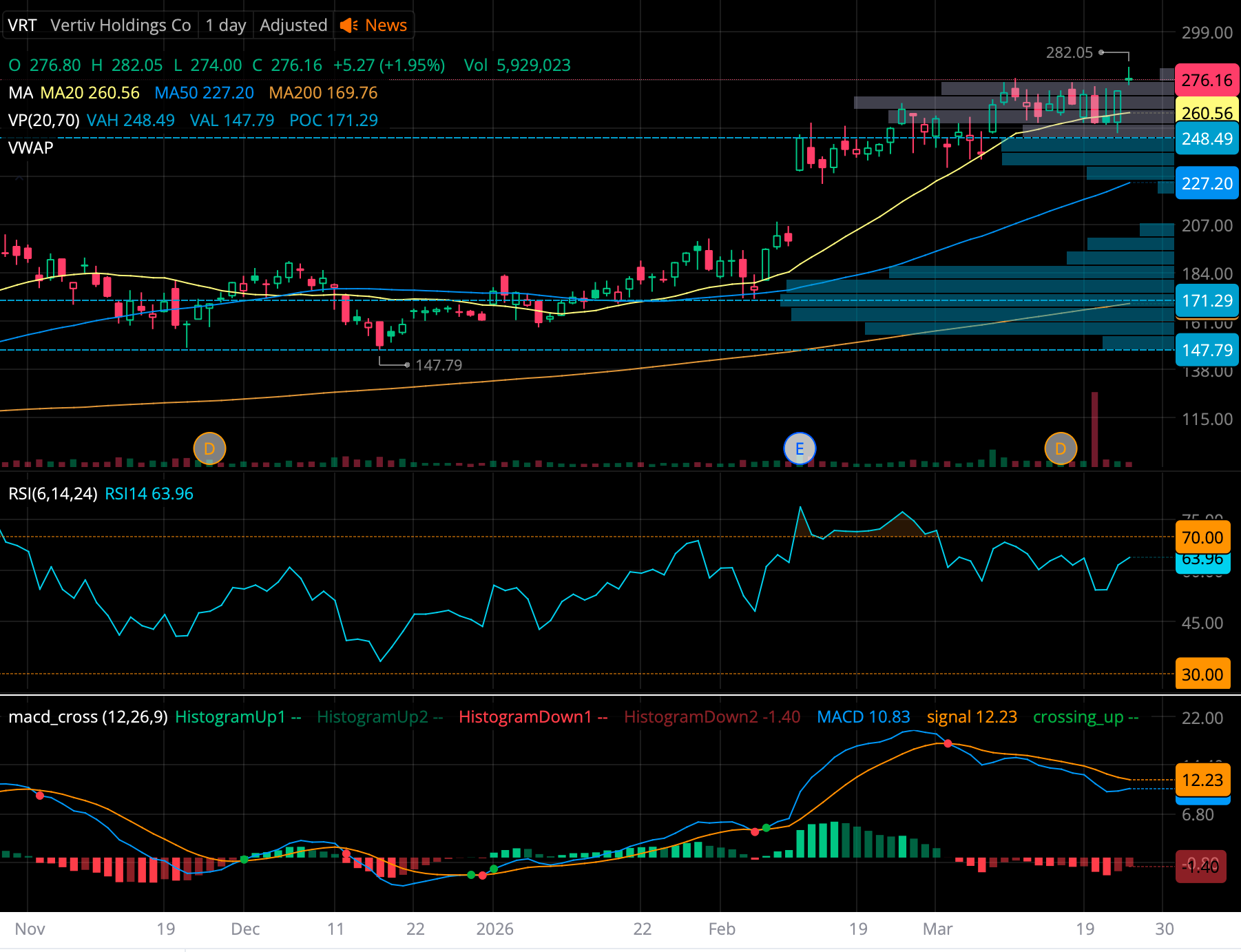This screenshot has width=1241, height=952.
Task: Open the 'Adjusted' price setting
Action: (x=293, y=25)
